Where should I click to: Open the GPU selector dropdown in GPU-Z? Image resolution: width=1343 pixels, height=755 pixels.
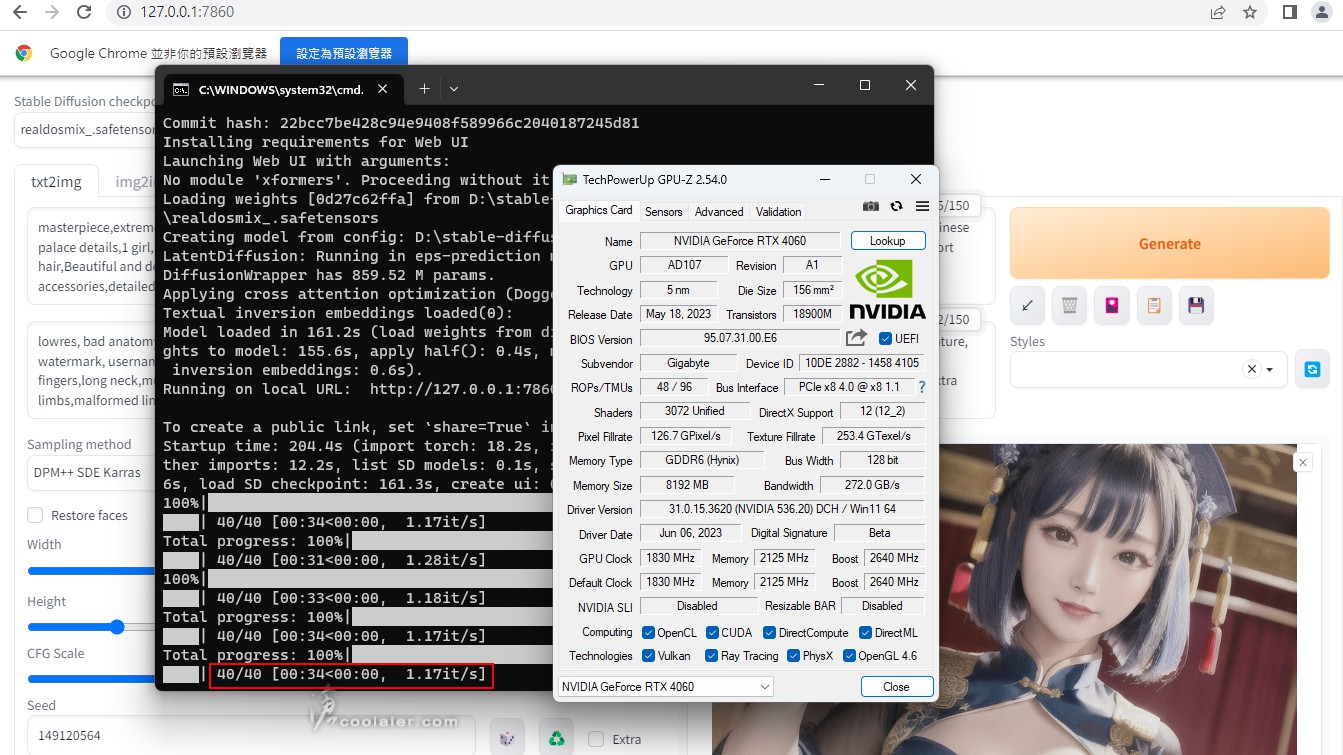coord(665,687)
